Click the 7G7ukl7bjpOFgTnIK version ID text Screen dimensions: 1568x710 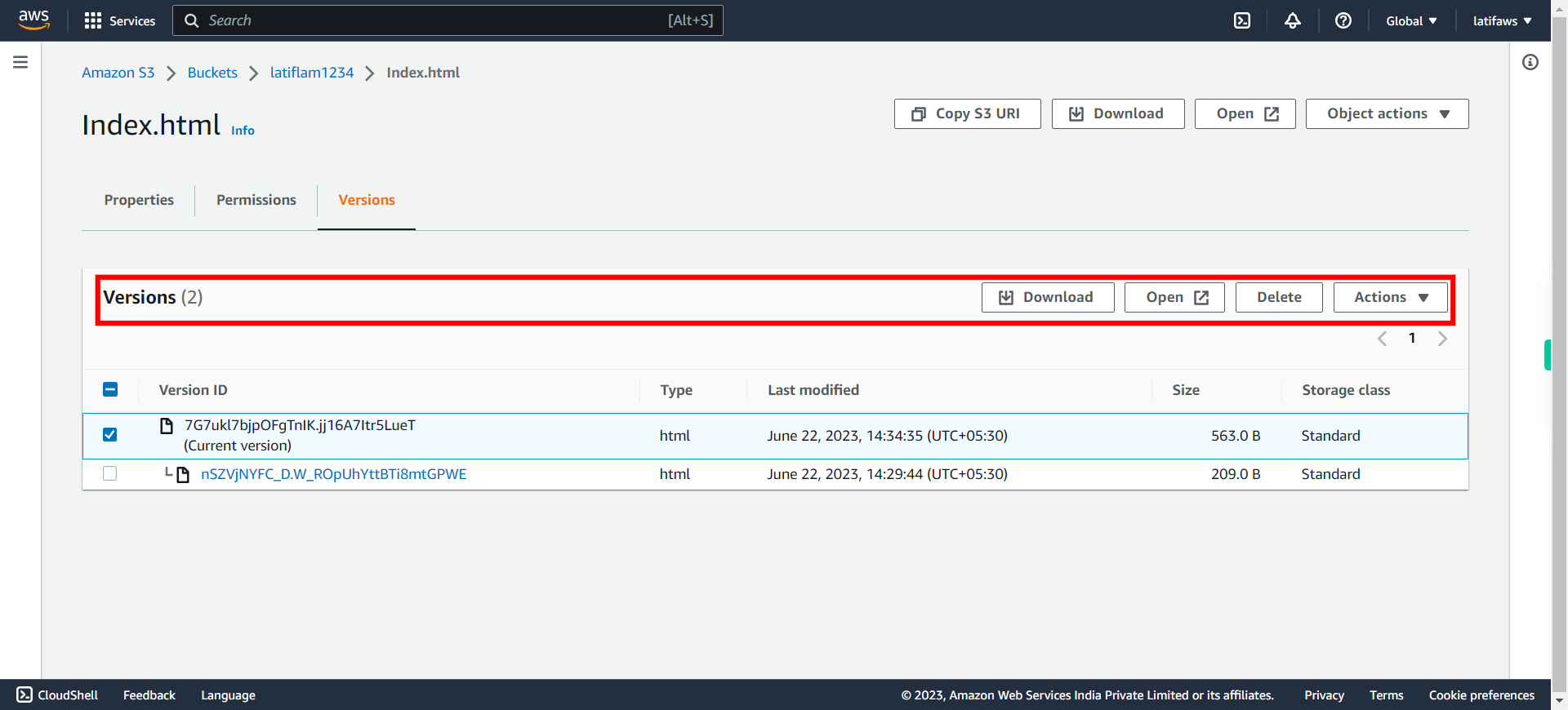(x=300, y=425)
